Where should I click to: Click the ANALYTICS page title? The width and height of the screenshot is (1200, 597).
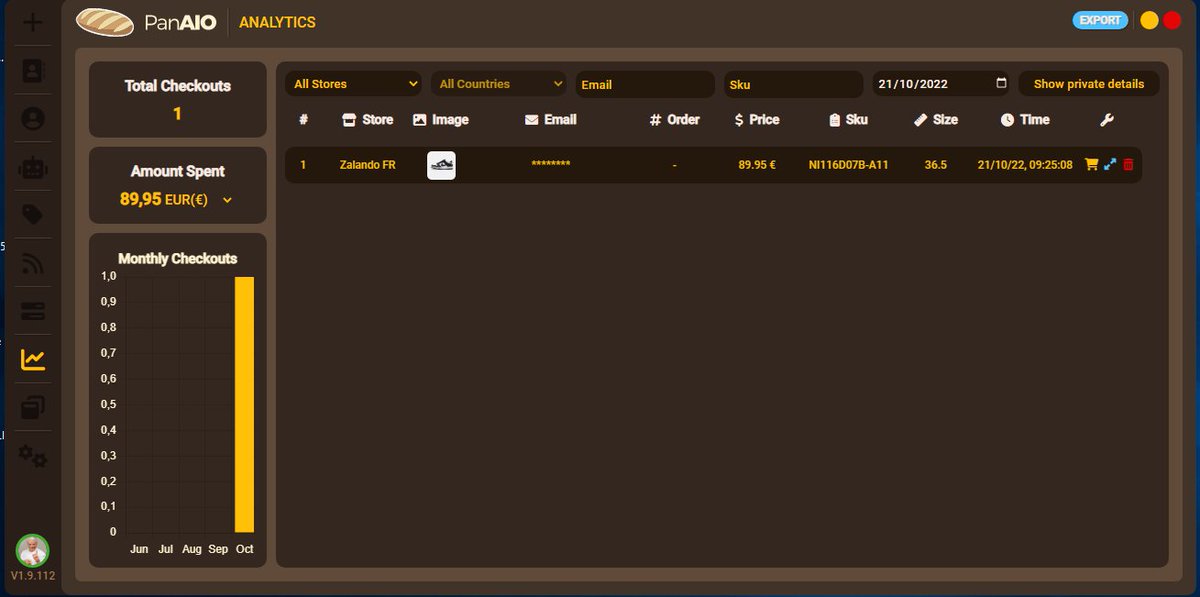pyautogui.click(x=277, y=22)
